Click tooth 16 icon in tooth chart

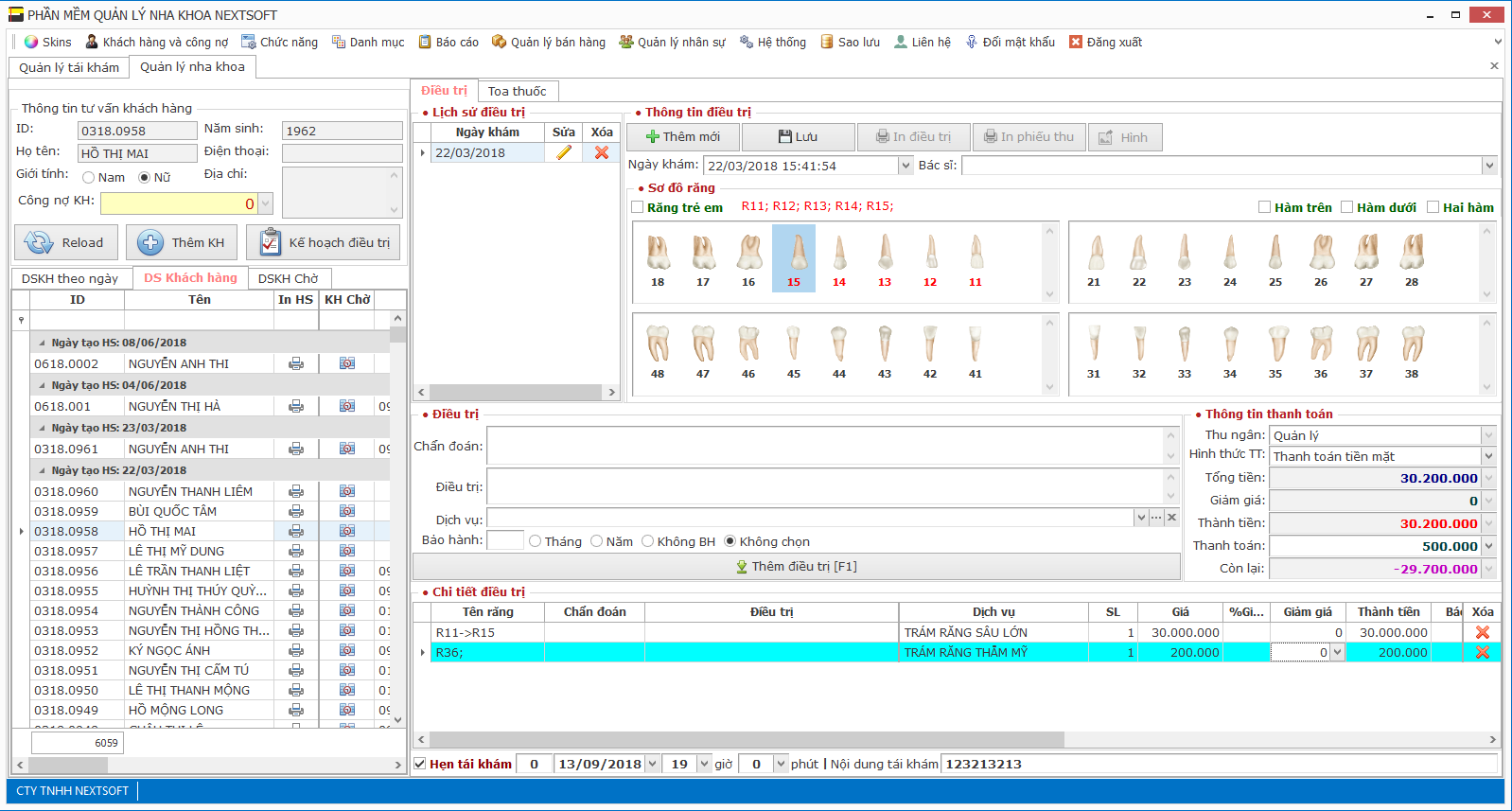point(748,254)
